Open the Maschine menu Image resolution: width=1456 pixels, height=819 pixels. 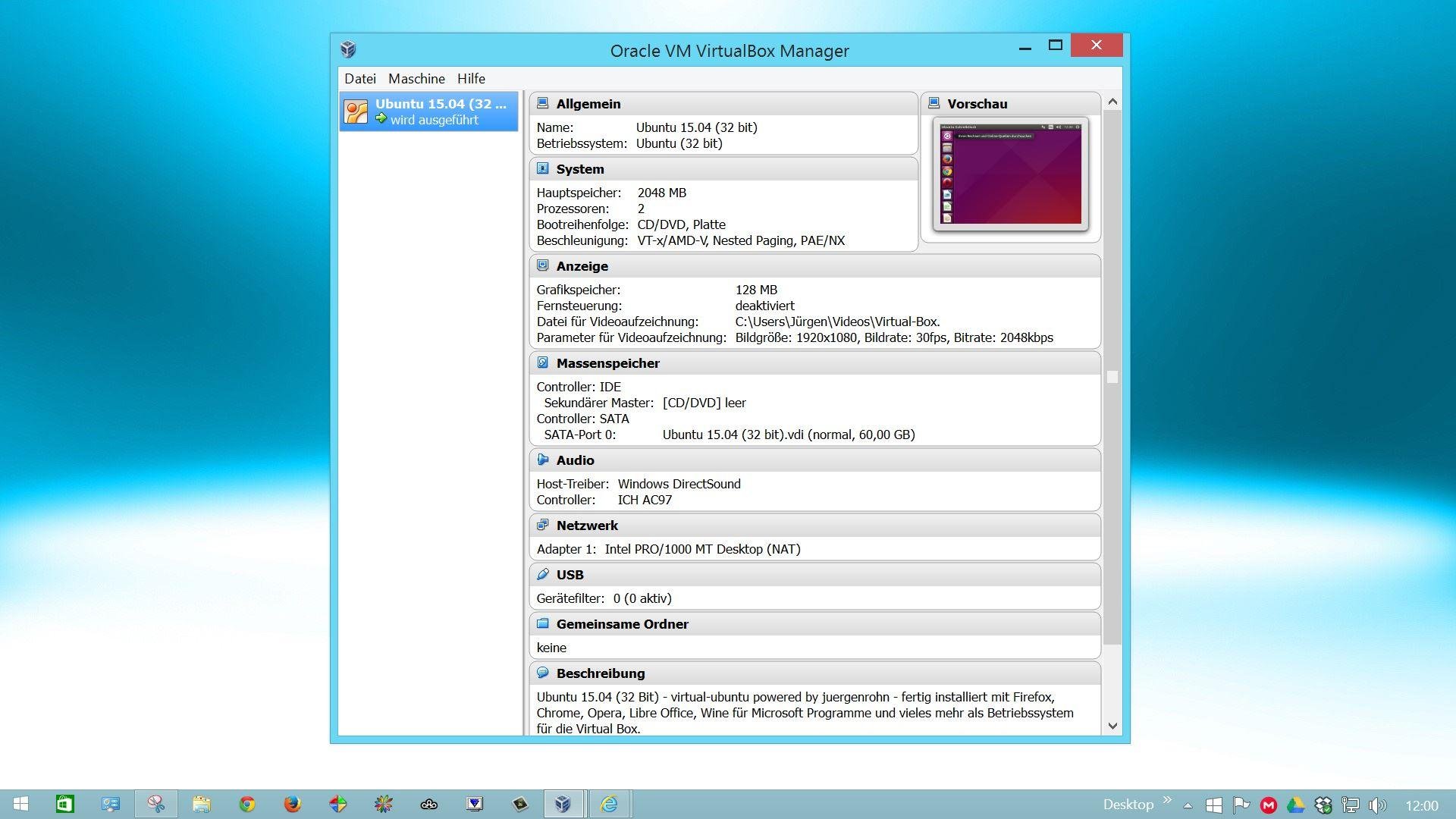coord(416,79)
